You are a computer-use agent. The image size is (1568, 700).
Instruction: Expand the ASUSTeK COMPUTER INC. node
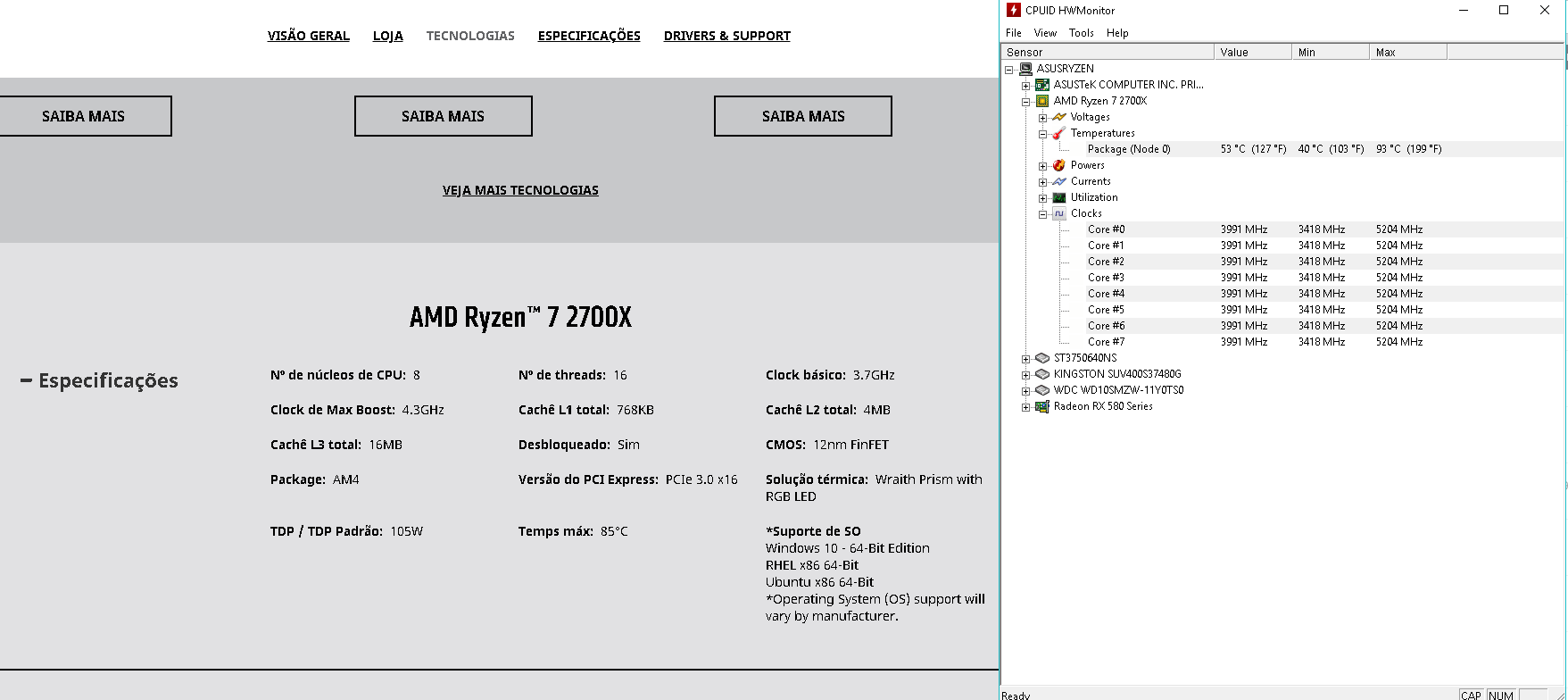click(1026, 86)
